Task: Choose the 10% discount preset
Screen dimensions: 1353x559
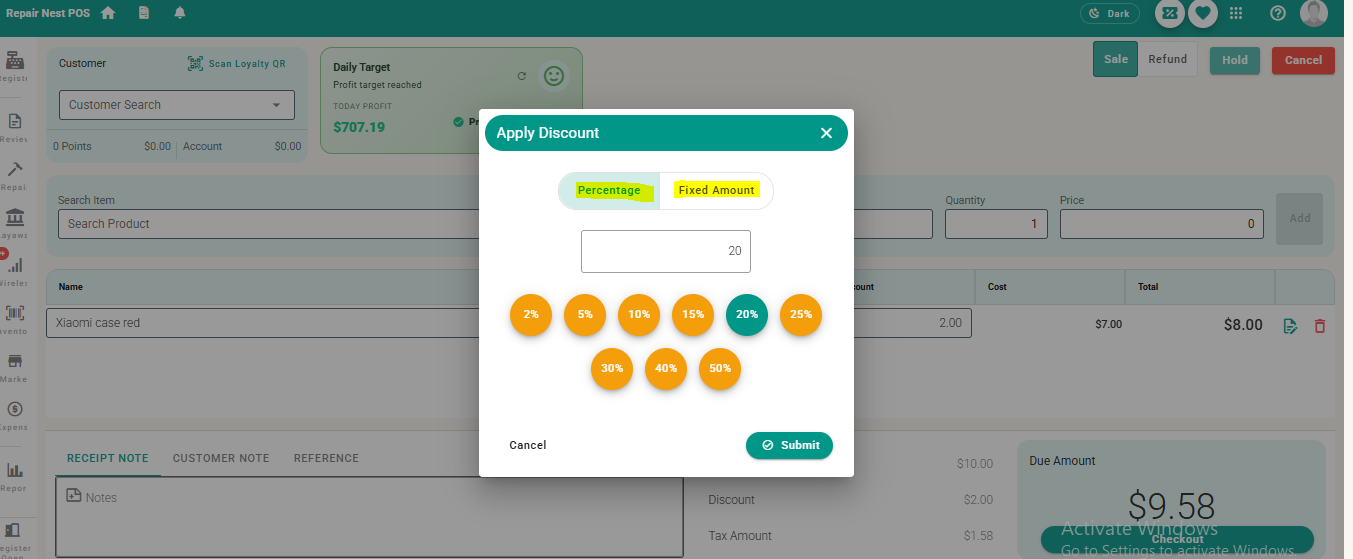Action: pyautogui.click(x=639, y=314)
